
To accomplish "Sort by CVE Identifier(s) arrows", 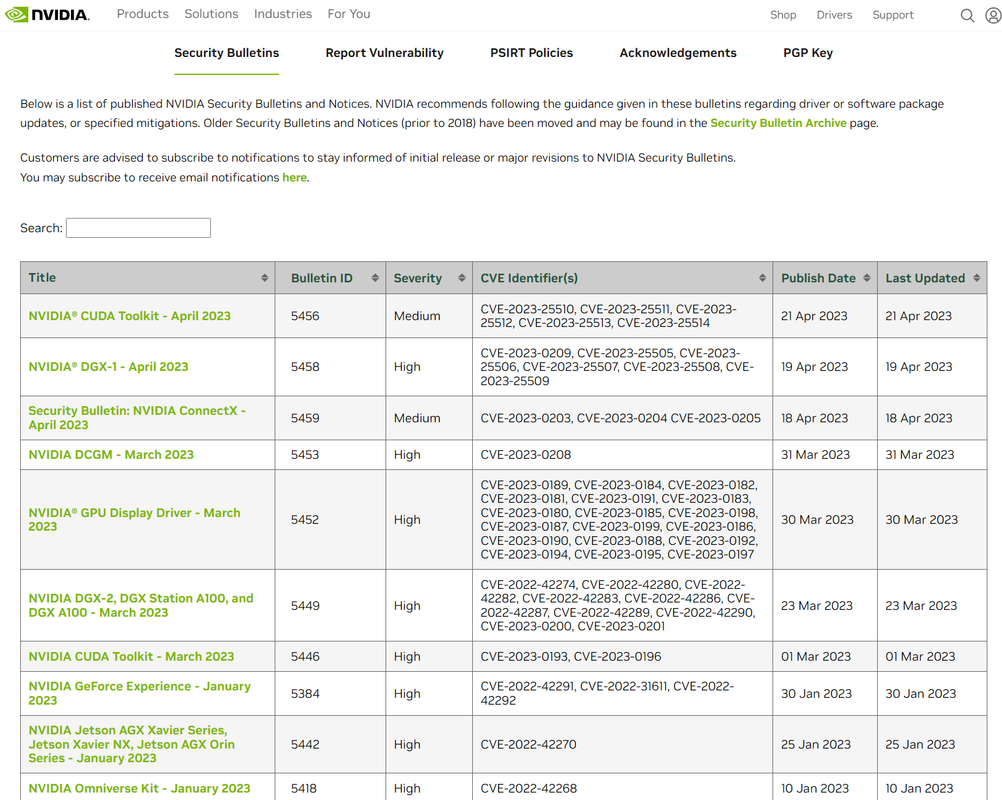I will (762, 278).
